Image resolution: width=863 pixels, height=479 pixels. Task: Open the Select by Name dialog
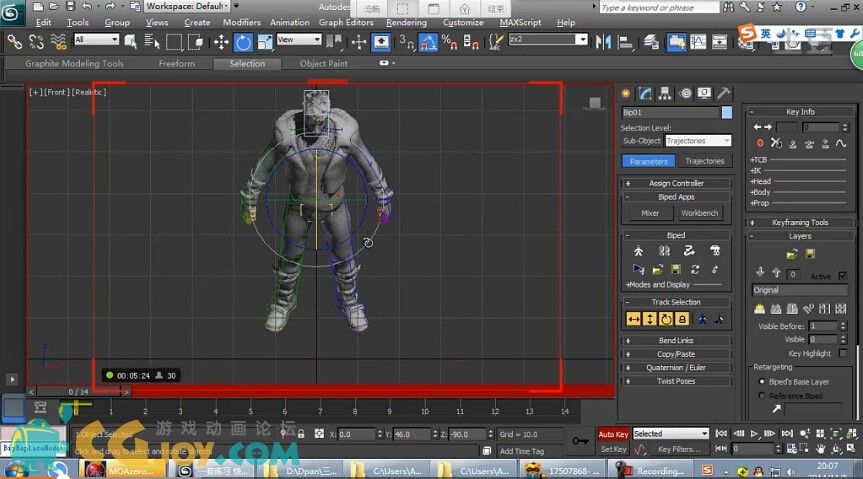(x=151, y=42)
